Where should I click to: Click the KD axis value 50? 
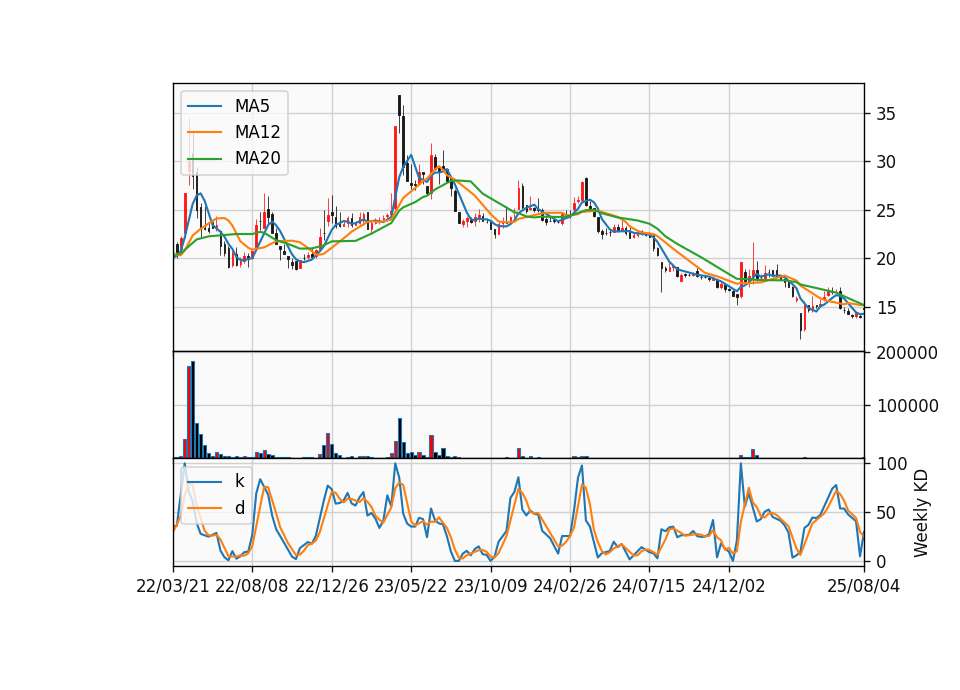pyautogui.click(x=886, y=513)
